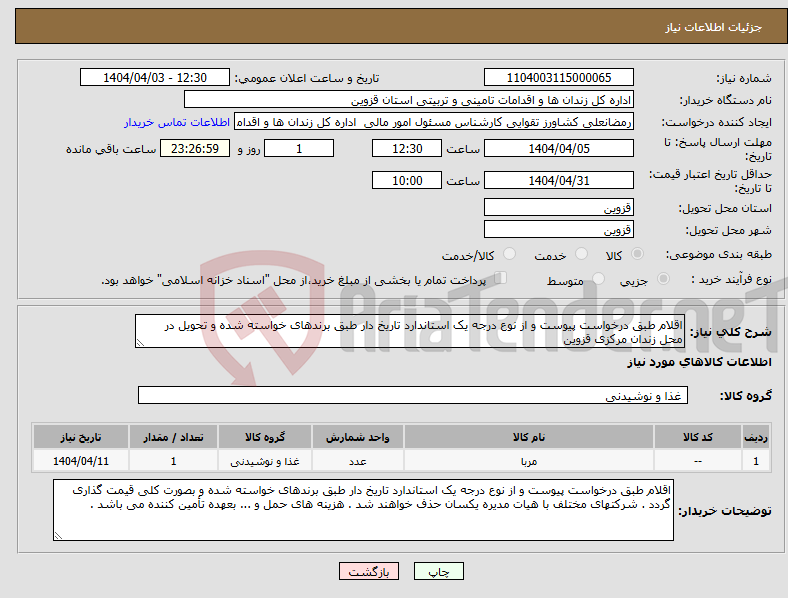The width and height of the screenshot is (788, 598).
Task: Click the تاریخ نیاز column header
Action: pos(81,437)
